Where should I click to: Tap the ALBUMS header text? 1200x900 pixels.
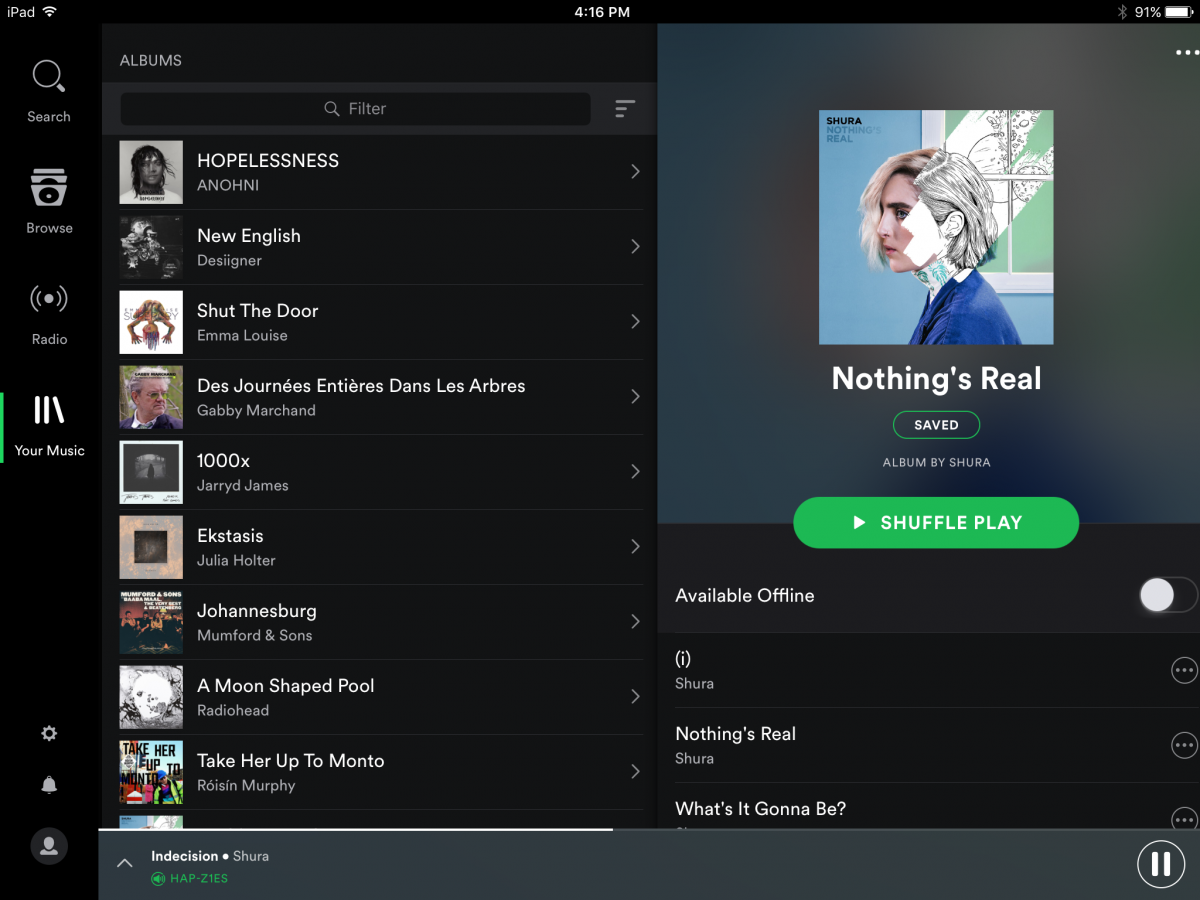coord(151,61)
